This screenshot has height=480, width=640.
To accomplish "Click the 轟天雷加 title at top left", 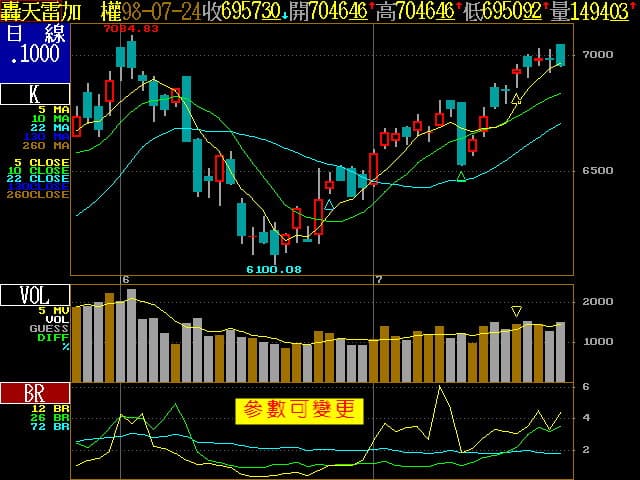I will pyautogui.click(x=44, y=12).
